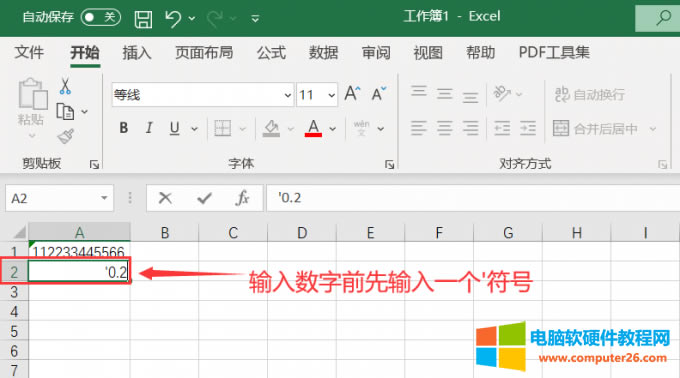Click the Increase Indent icon
680x378 pixels.
(x=528, y=128)
